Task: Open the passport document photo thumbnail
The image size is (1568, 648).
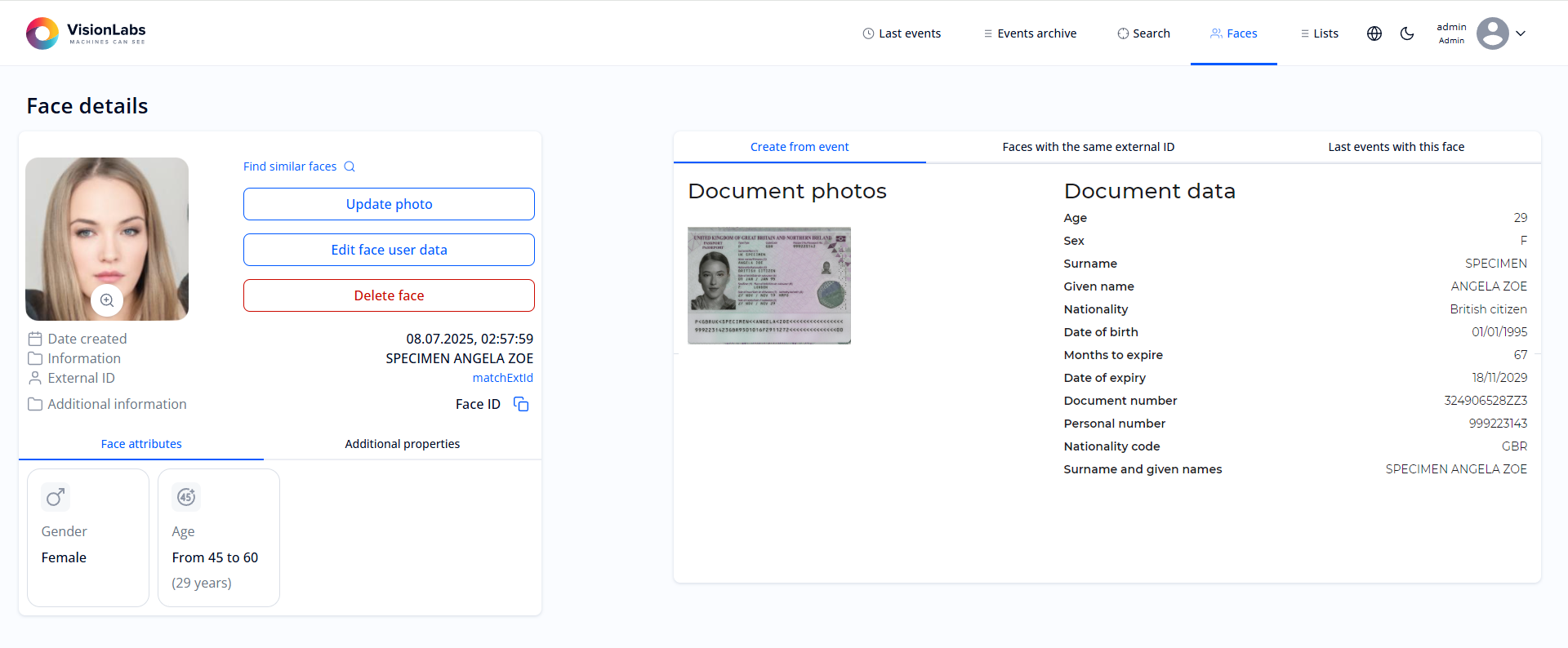Action: 769,286
